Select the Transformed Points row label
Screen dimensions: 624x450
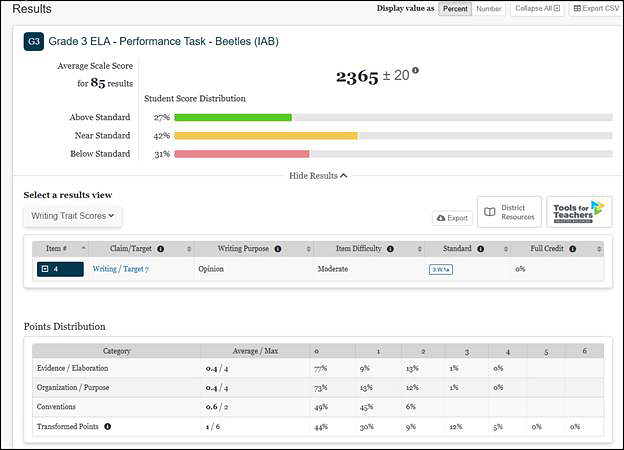click(x=68, y=427)
